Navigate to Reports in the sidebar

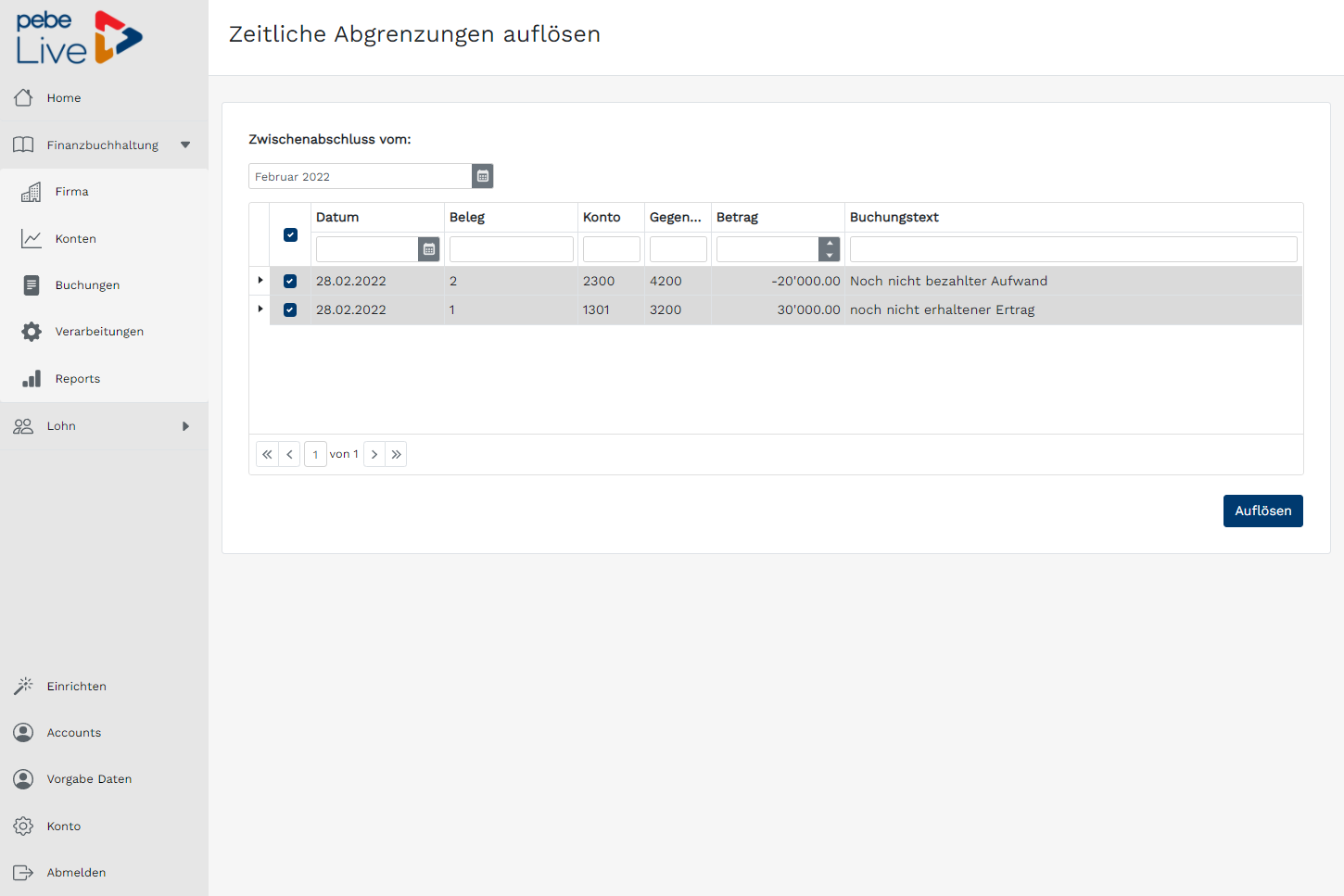coord(77,379)
